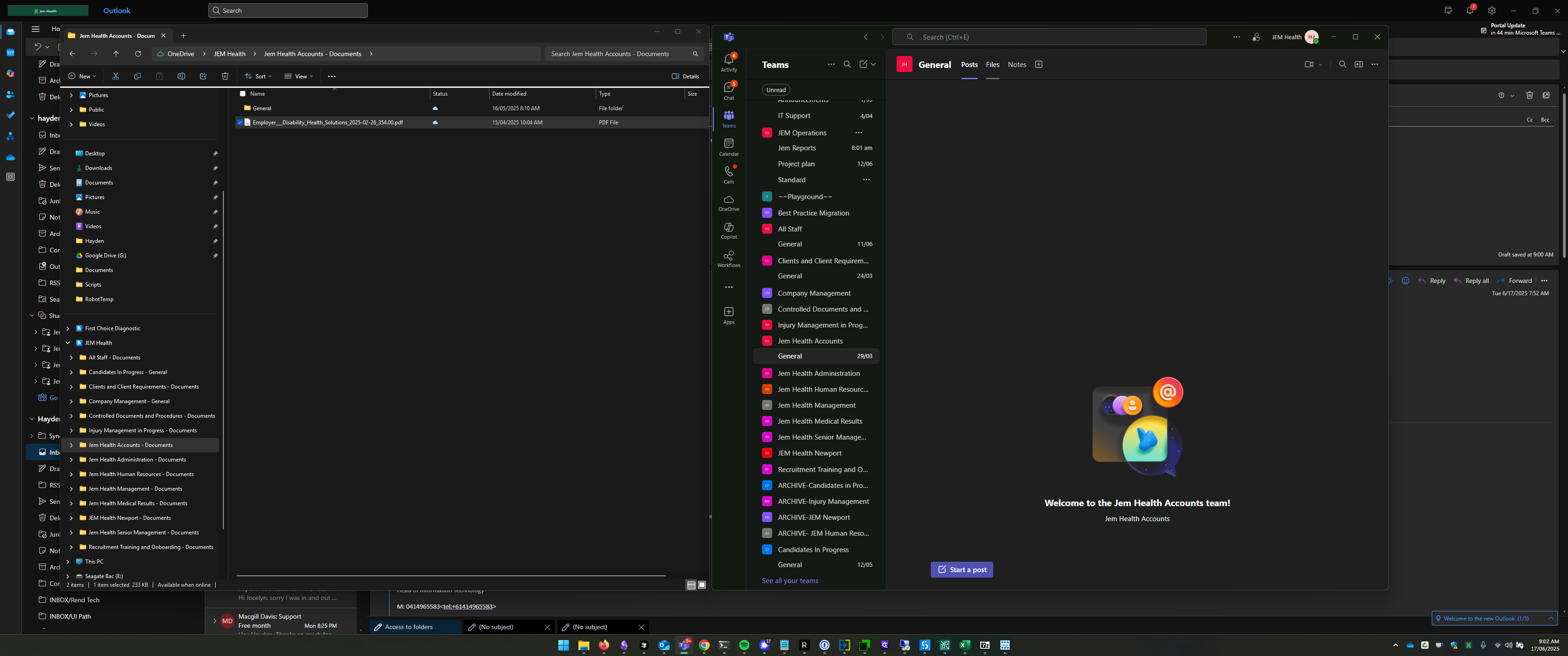Switch to the Files tab in Teams
The width and height of the screenshot is (1568, 656).
click(992, 65)
